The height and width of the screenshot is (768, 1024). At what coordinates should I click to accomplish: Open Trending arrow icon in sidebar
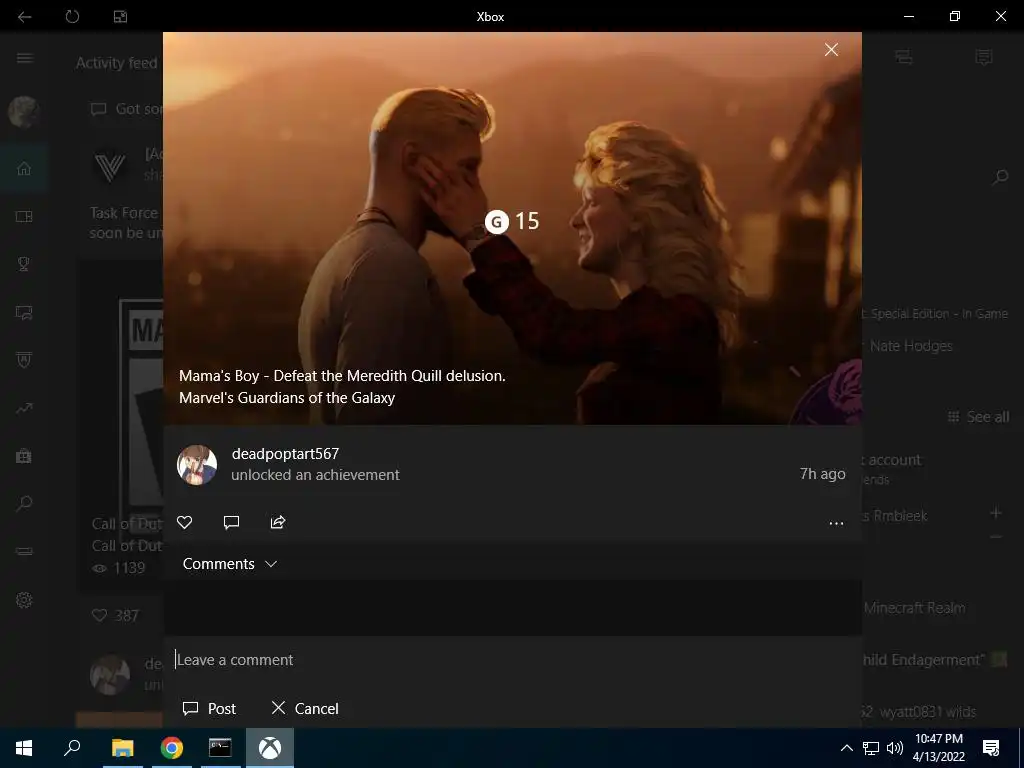click(24, 408)
